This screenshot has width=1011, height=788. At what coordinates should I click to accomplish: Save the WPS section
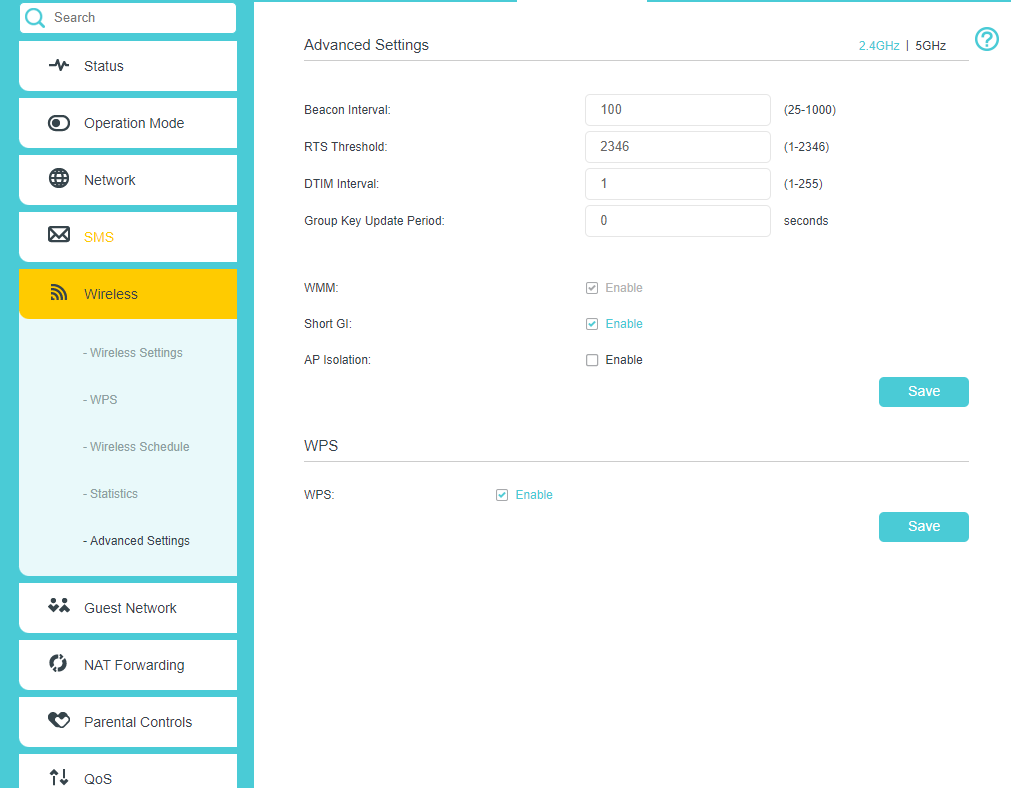(923, 526)
